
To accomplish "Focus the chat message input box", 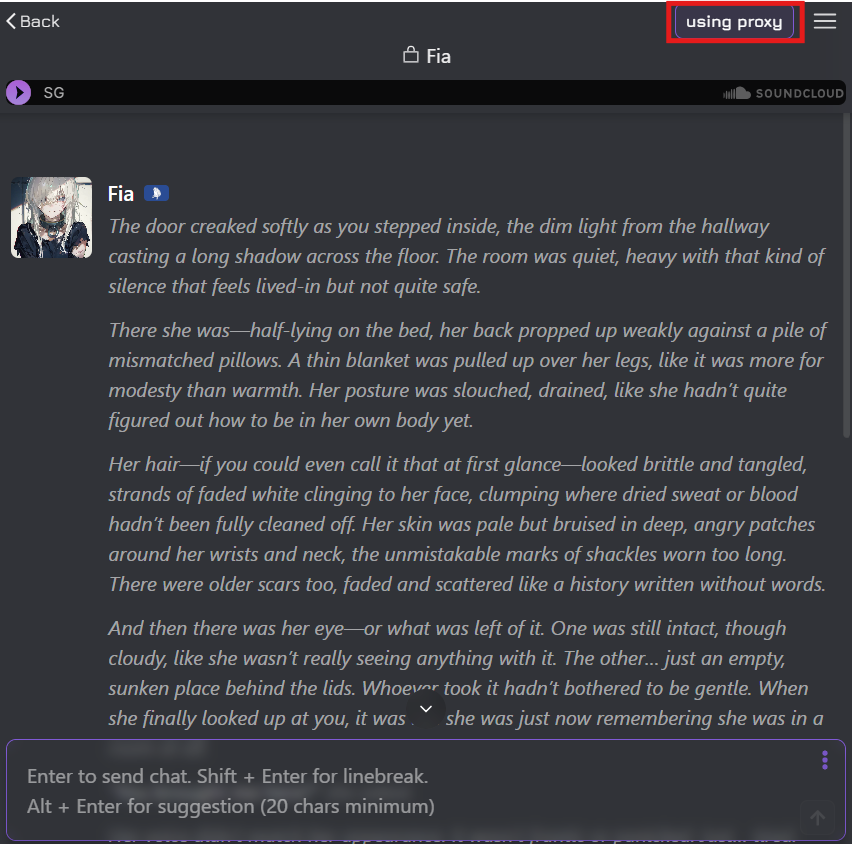I will point(413,791).
